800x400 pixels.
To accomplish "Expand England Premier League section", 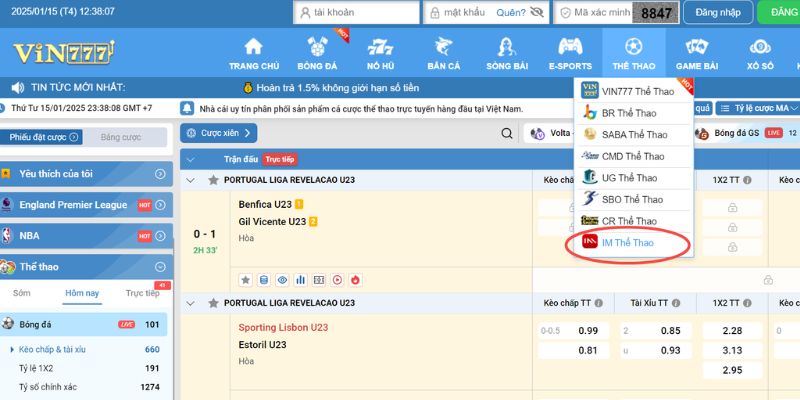I will 160,205.
